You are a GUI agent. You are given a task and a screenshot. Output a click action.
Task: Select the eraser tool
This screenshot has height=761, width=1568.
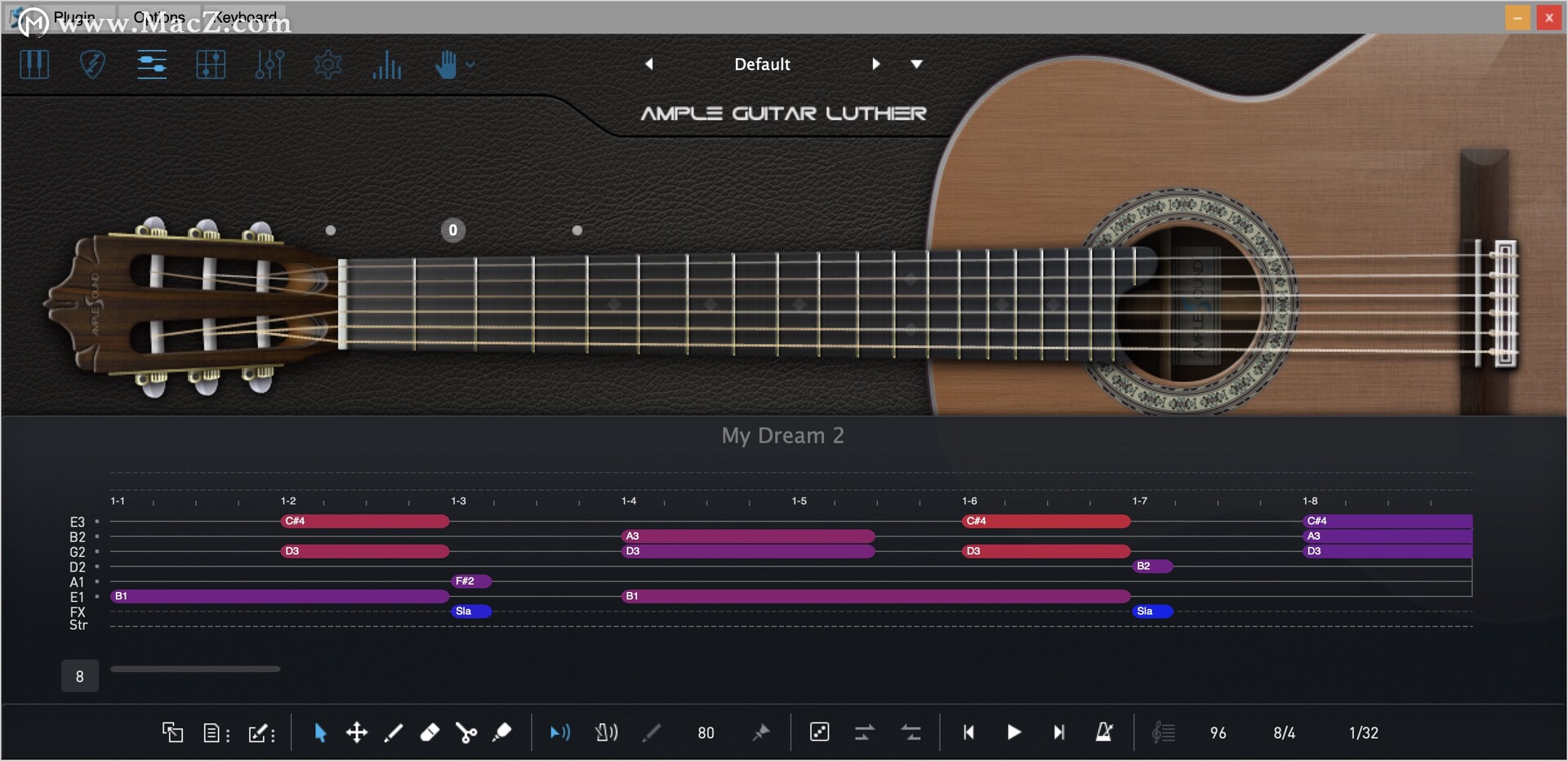430,732
